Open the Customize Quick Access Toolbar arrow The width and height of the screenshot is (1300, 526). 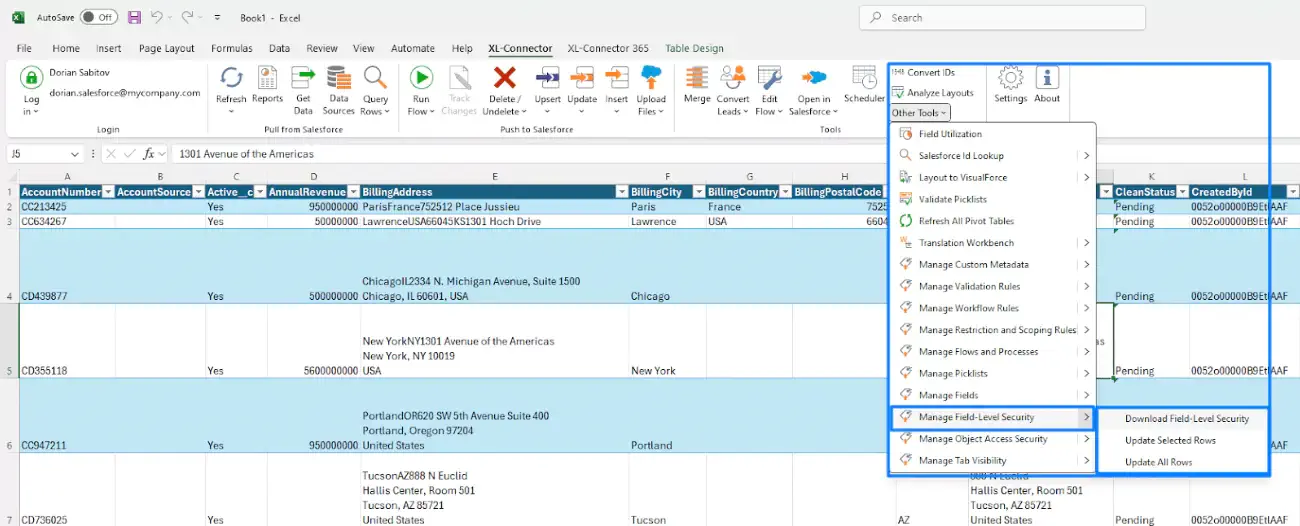click(x=217, y=18)
